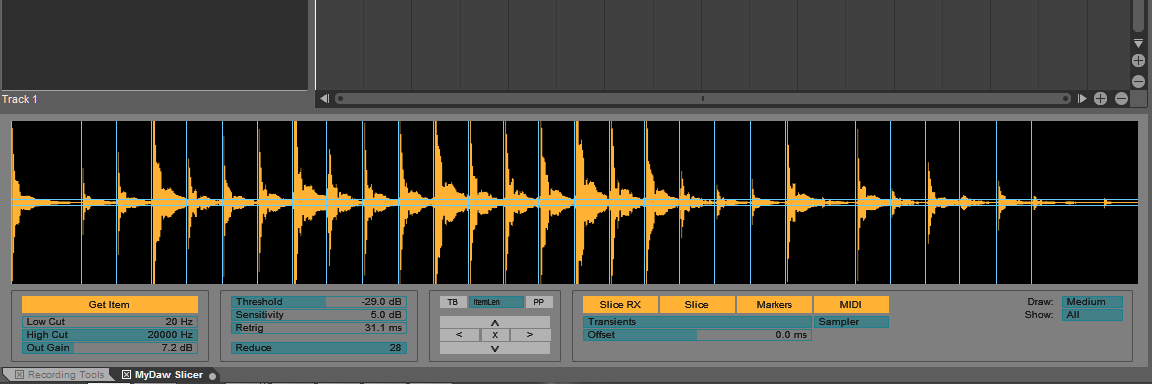The width and height of the screenshot is (1152, 384).
Task: Toggle the PP mode button
Action: click(539, 303)
